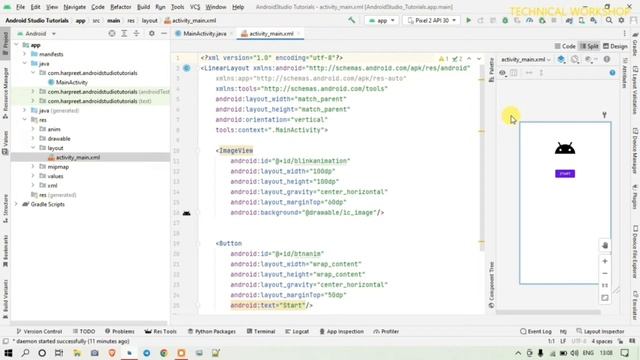Viewport: 640px width, 360px height.
Task: Toggle the Build Variants tool window
Action: pos(5,299)
